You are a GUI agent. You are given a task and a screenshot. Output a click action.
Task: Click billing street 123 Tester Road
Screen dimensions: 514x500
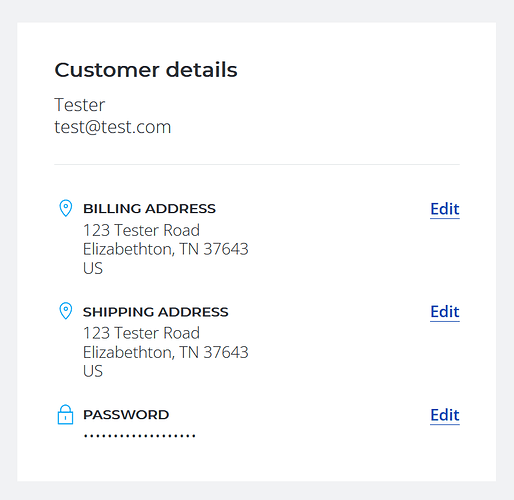(141, 230)
